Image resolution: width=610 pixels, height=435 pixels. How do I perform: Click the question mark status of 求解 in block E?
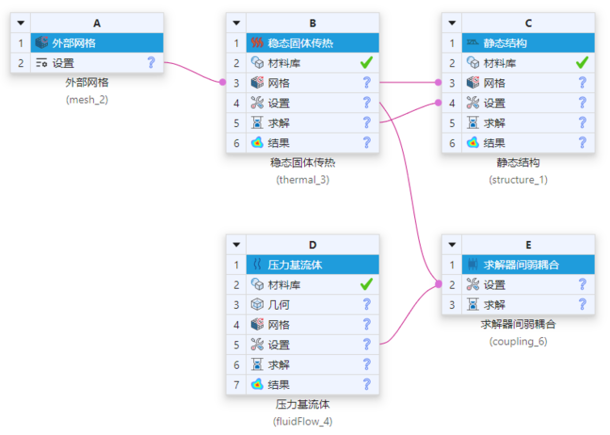click(582, 304)
